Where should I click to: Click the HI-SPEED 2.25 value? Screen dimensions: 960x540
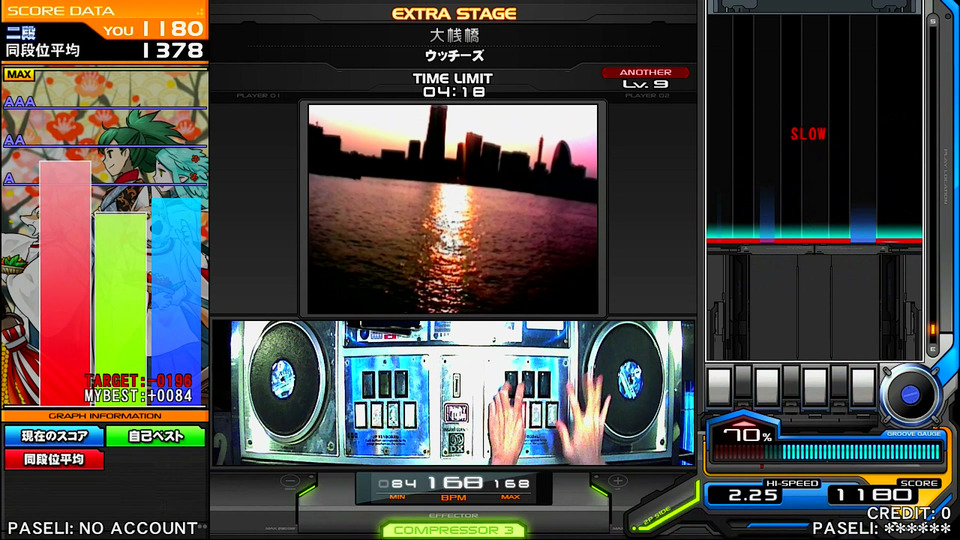coord(753,495)
